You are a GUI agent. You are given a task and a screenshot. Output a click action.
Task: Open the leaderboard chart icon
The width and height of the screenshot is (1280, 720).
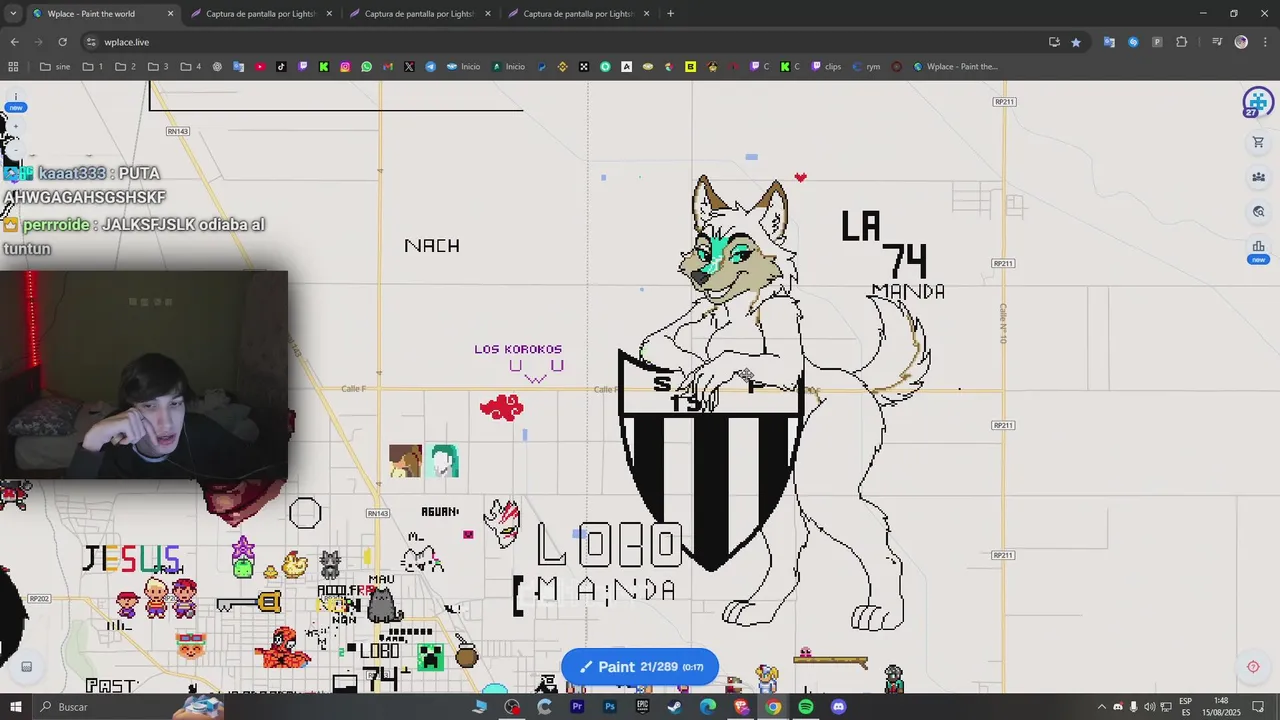(x=1258, y=246)
